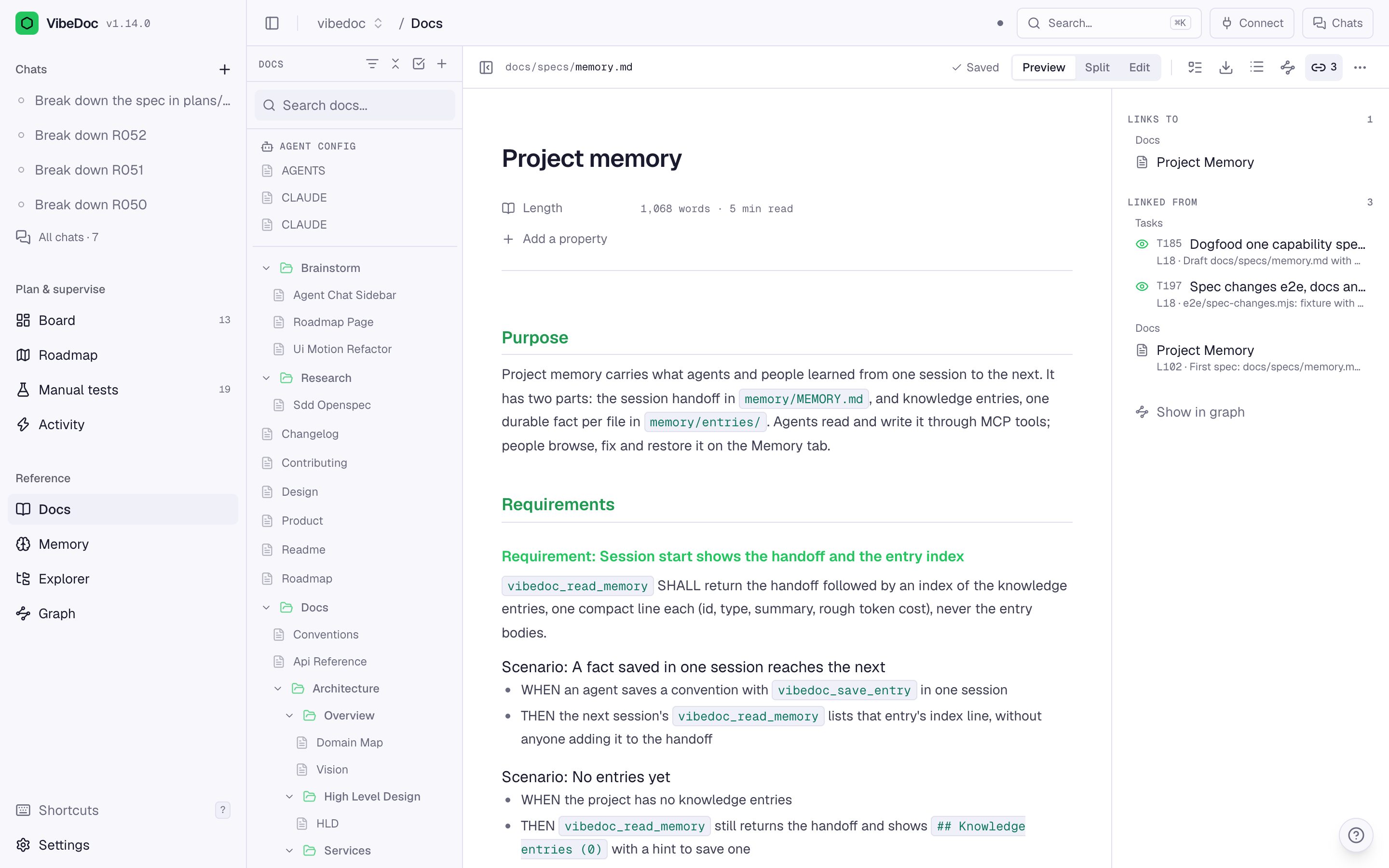Open graph view icon in document toolbar
The image size is (1389, 868).
coord(1287,67)
